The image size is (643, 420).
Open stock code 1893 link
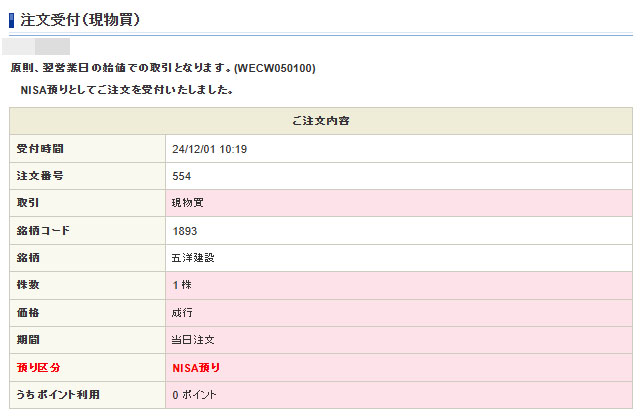click(x=184, y=231)
